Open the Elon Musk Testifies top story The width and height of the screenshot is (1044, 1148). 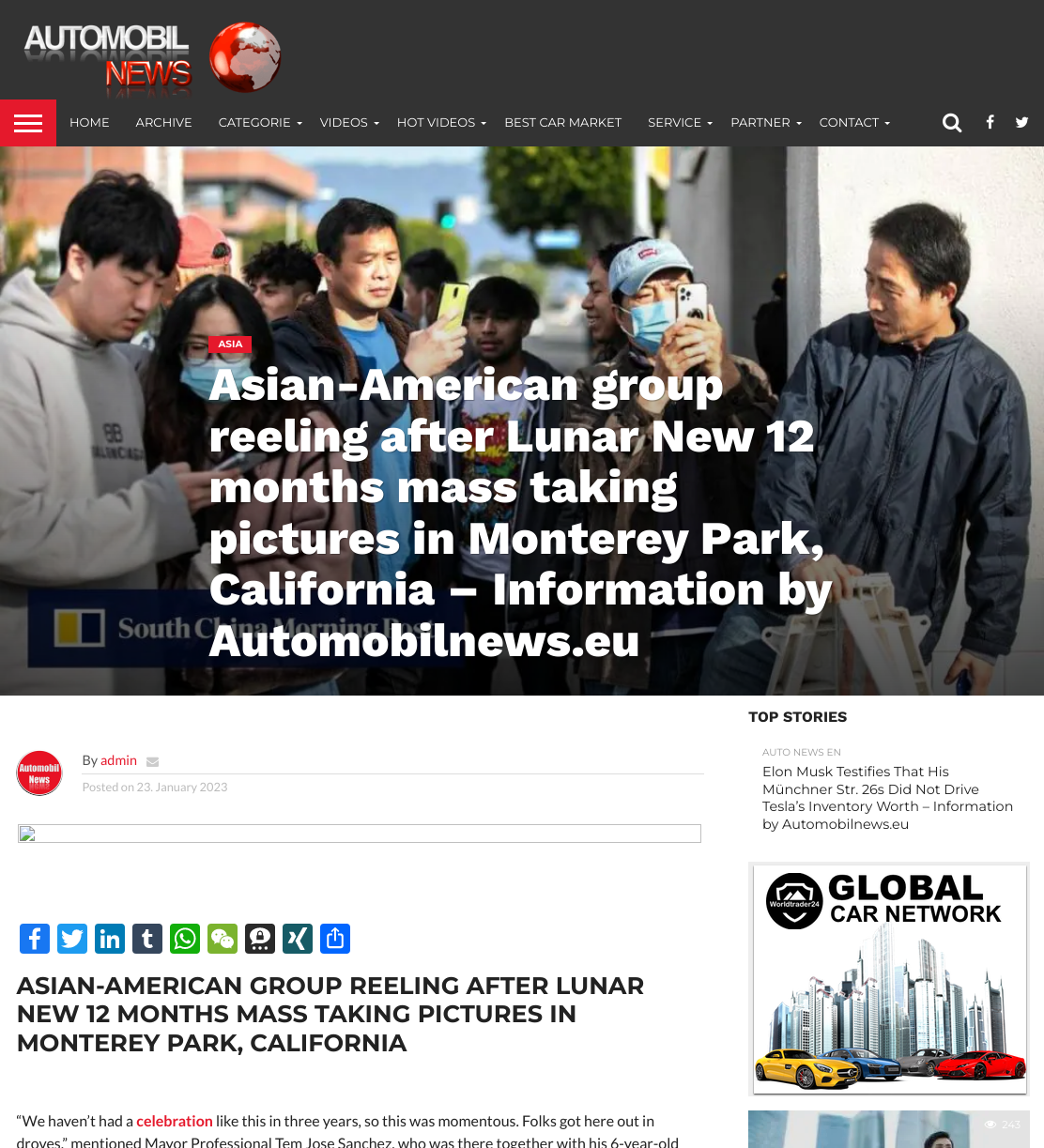(x=887, y=798)
